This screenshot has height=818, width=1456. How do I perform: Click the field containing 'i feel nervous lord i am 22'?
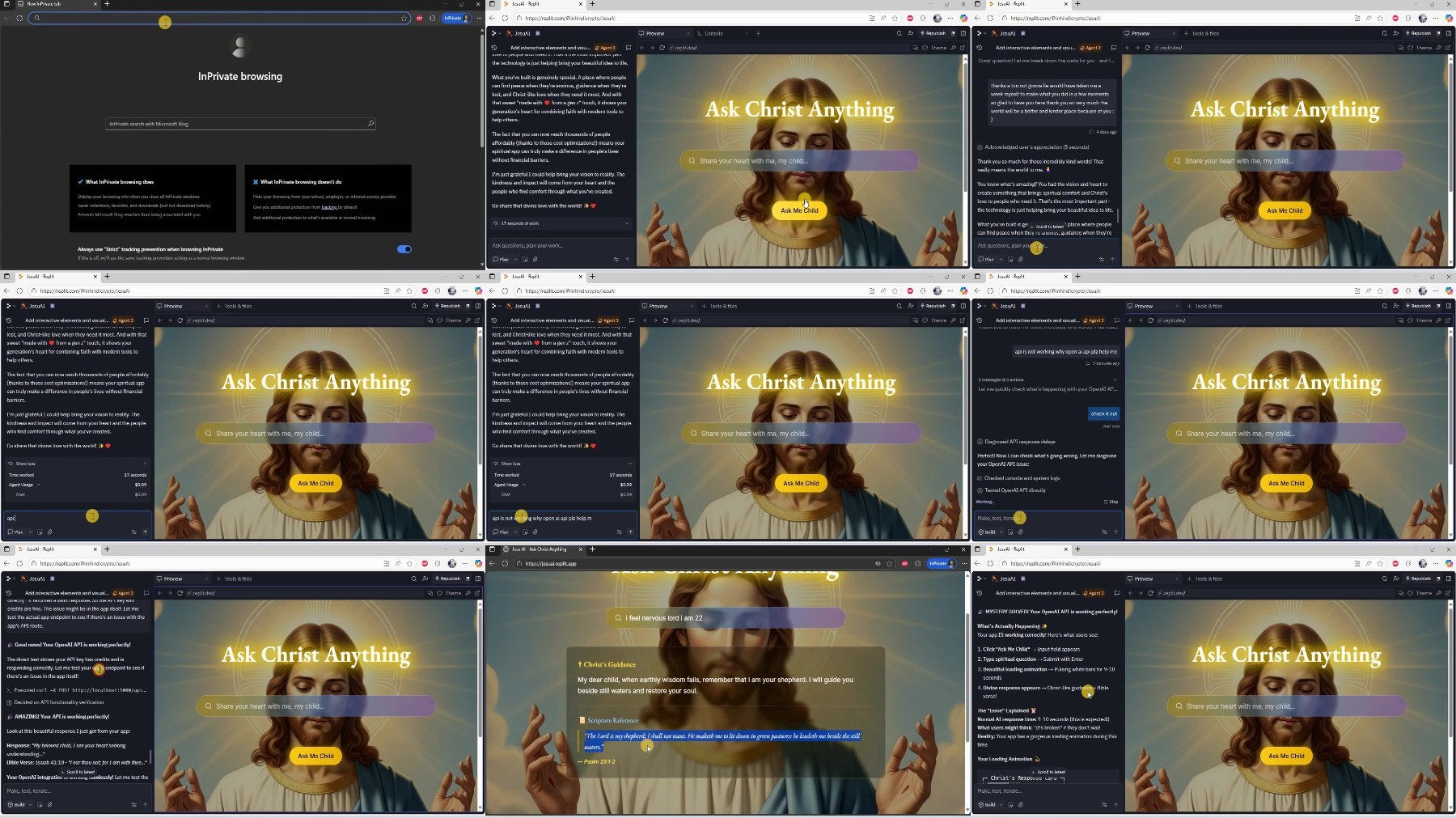(x=726, y=618)
